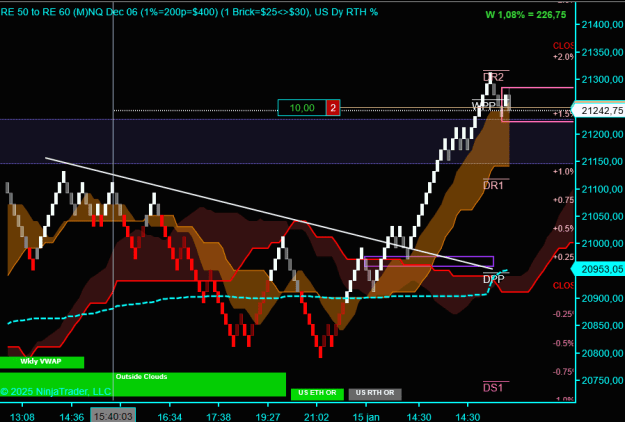This screenshot has width=625, height=422.
Task: Click the +0.5% level label
Action: coord(563,229)
